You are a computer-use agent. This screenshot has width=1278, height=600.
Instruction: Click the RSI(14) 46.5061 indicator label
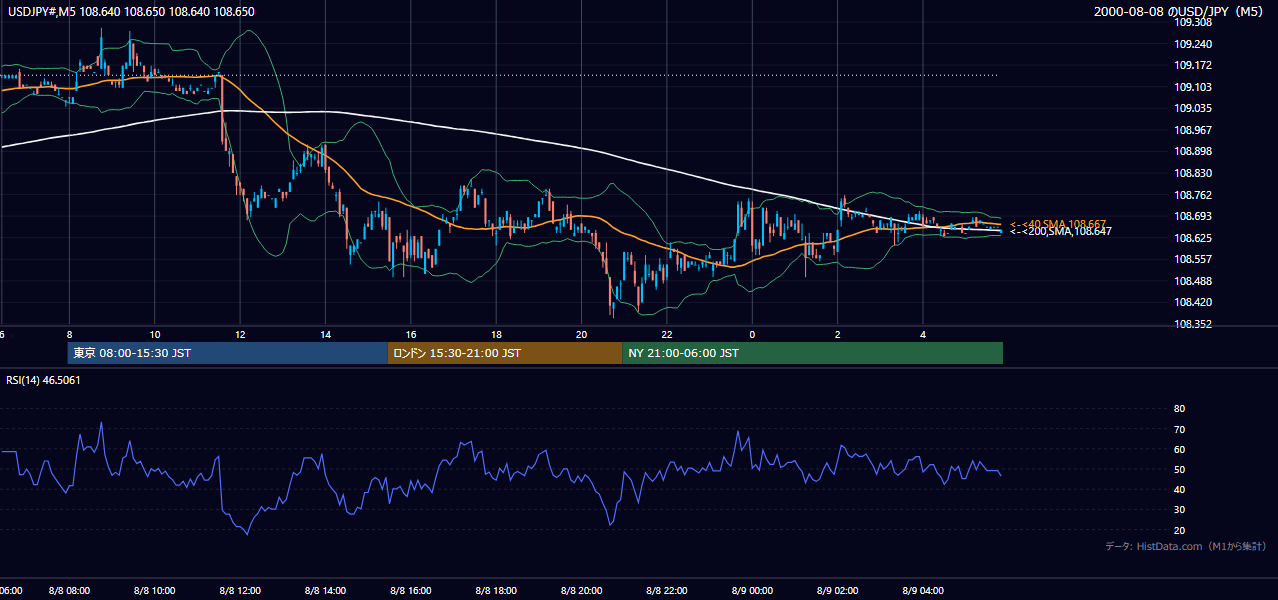pyautogui.click(x=41, y=379)
